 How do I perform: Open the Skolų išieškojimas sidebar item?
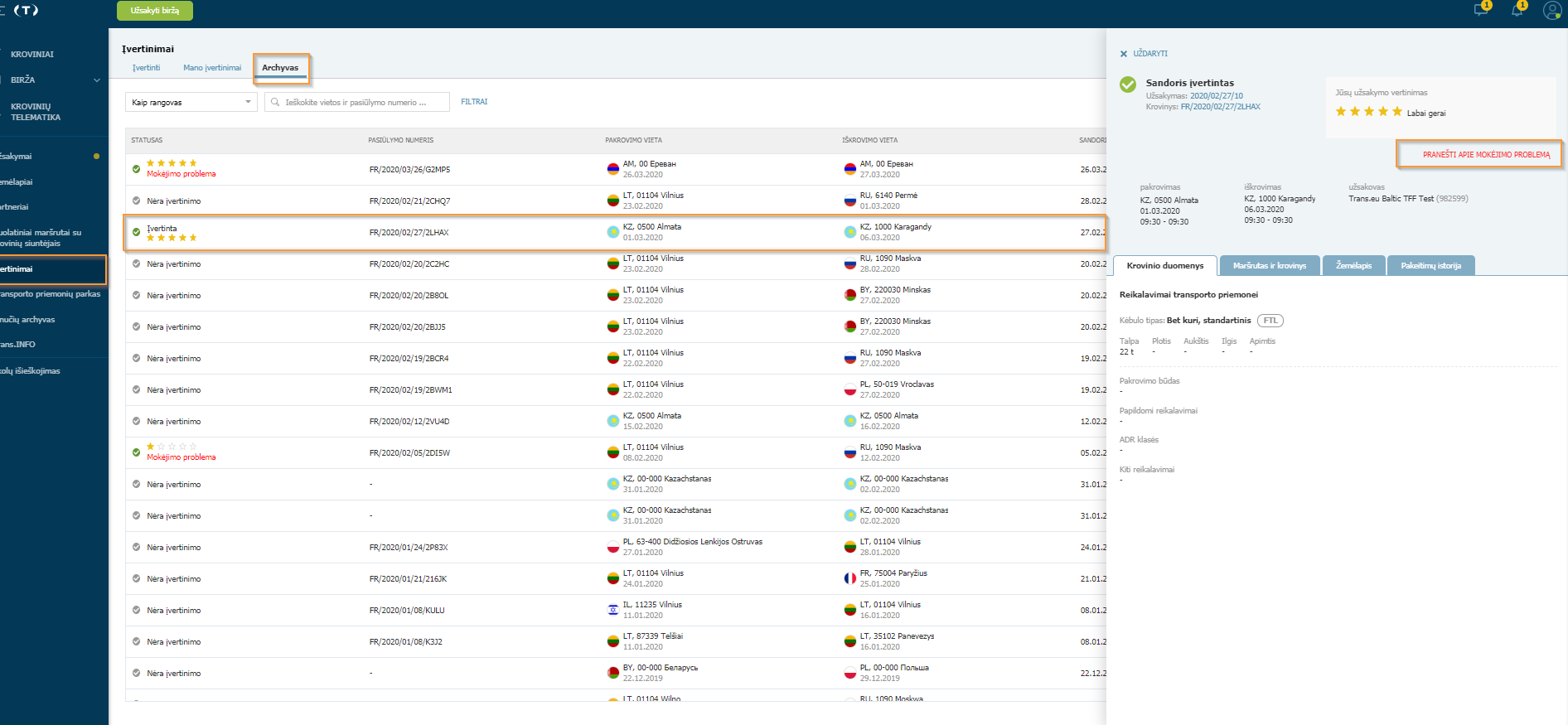coord(30,371)
